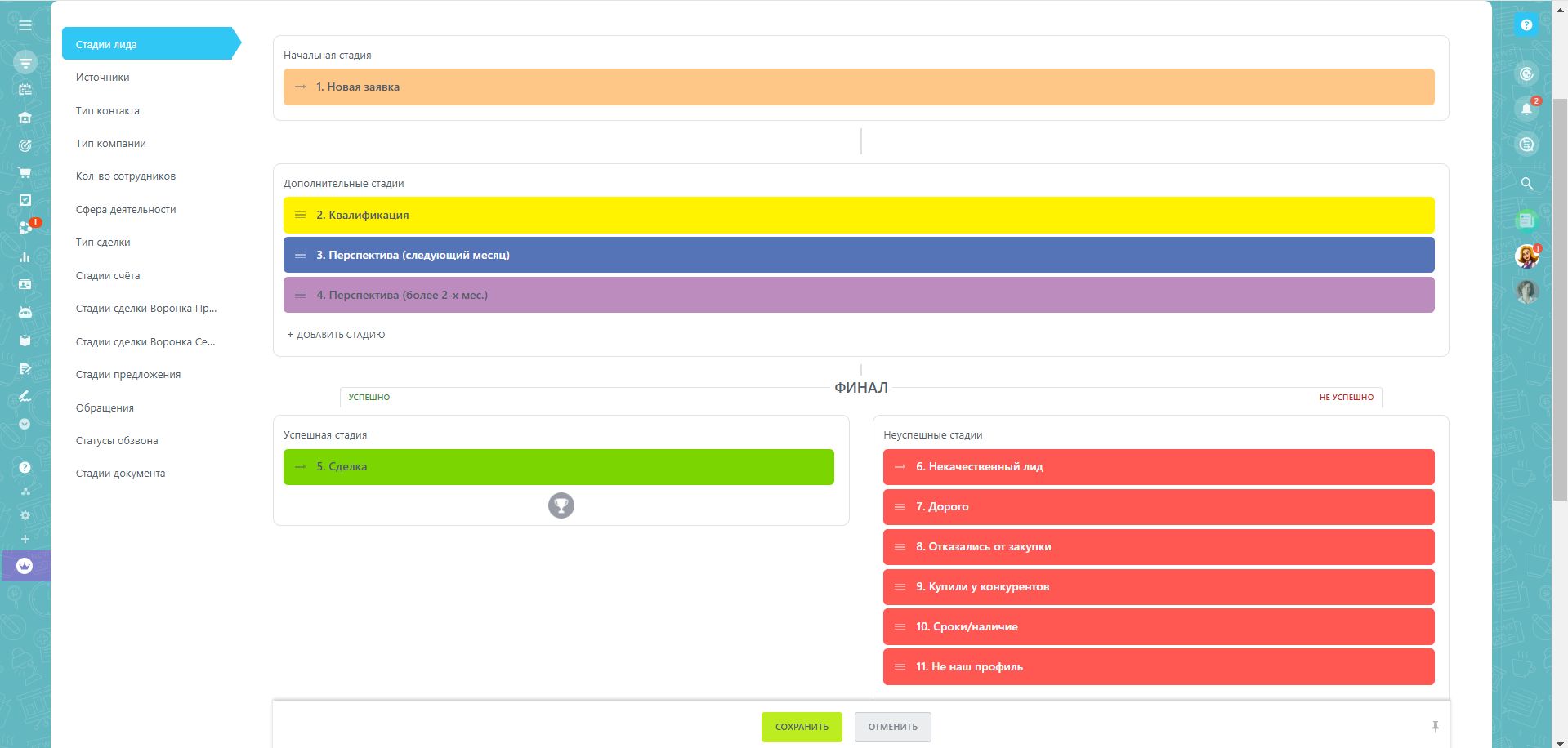This screenshot has width=1568, height=748.
Task: Open the Статусы обзвона section
Action: 117,440
